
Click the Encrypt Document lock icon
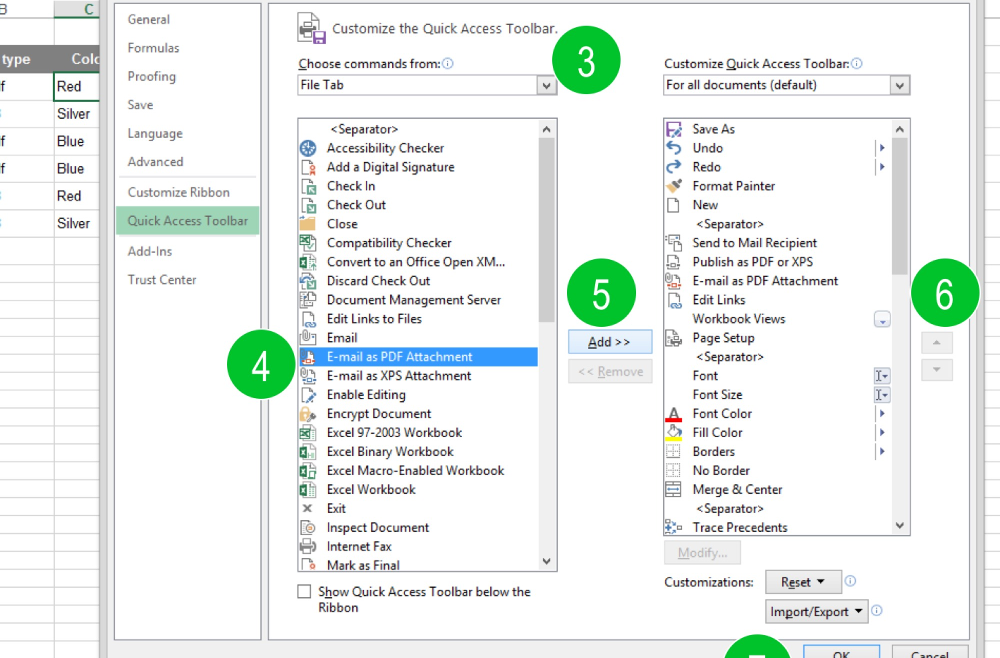[308, 414]
